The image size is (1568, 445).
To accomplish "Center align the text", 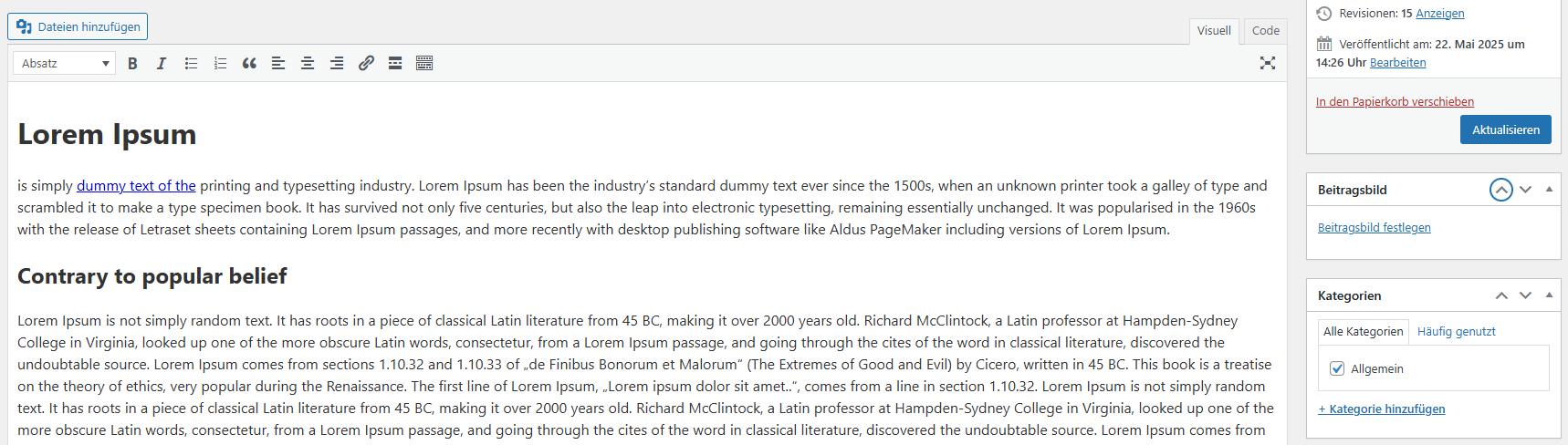I will click(x=308, y=63).
